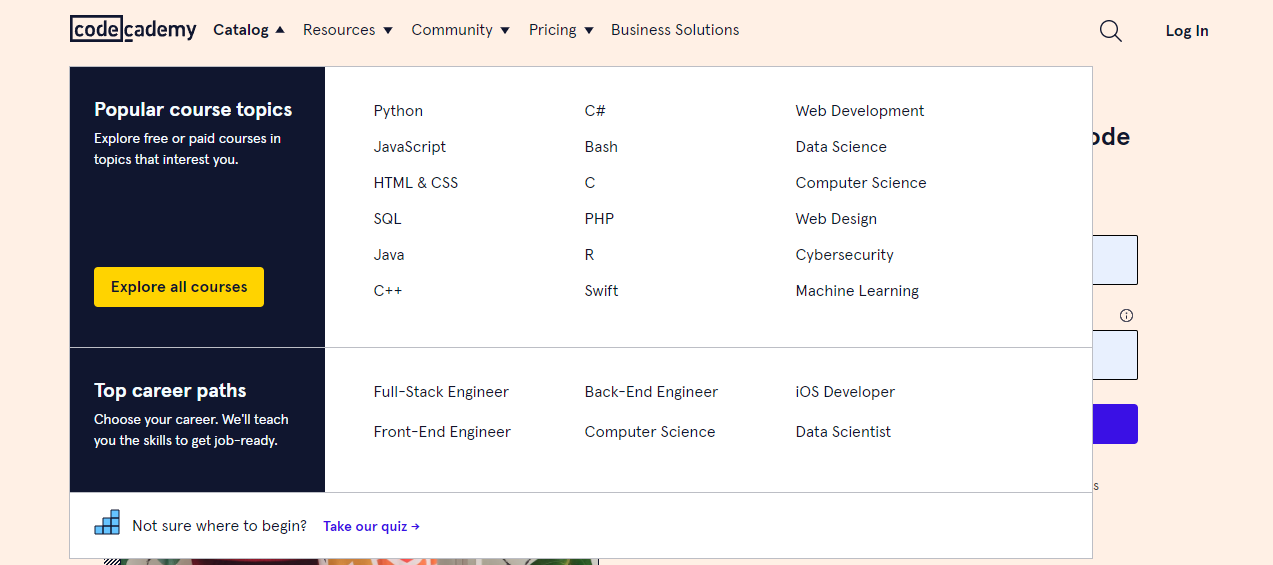Go to the Codecademy logo home
Viewport: 1273px width, 565px height.
133,29
